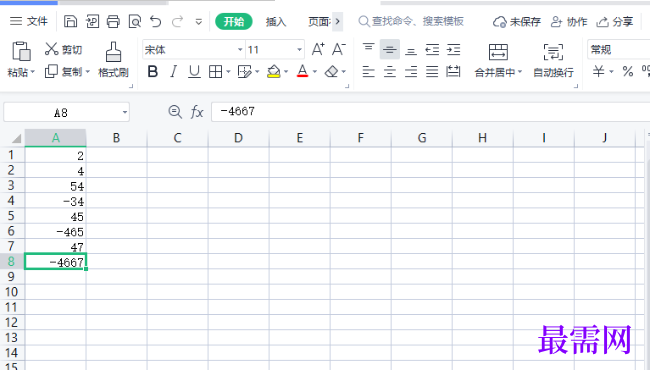Click the increase indent icon

pos(454,49)
